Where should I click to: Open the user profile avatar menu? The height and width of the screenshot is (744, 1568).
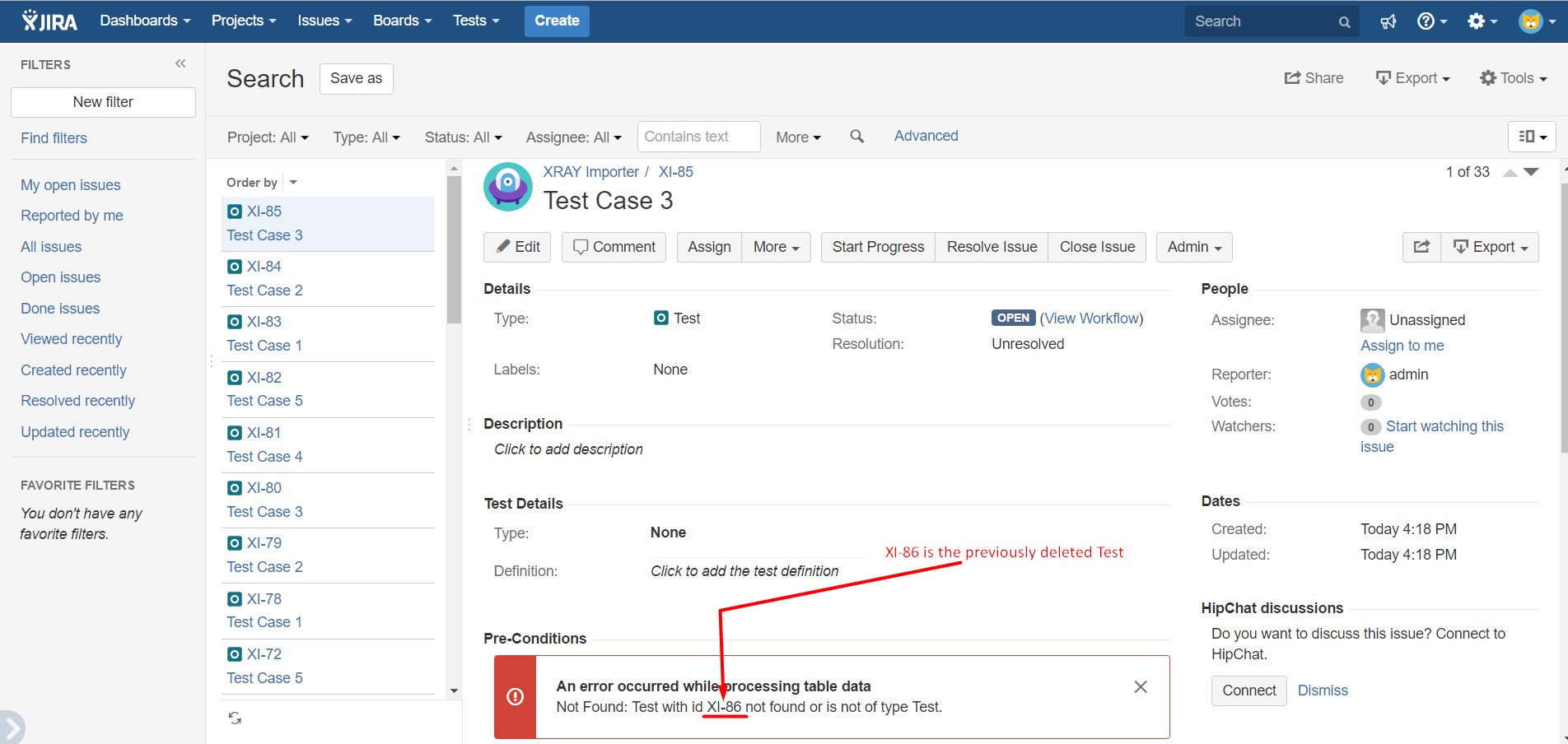1537,21
